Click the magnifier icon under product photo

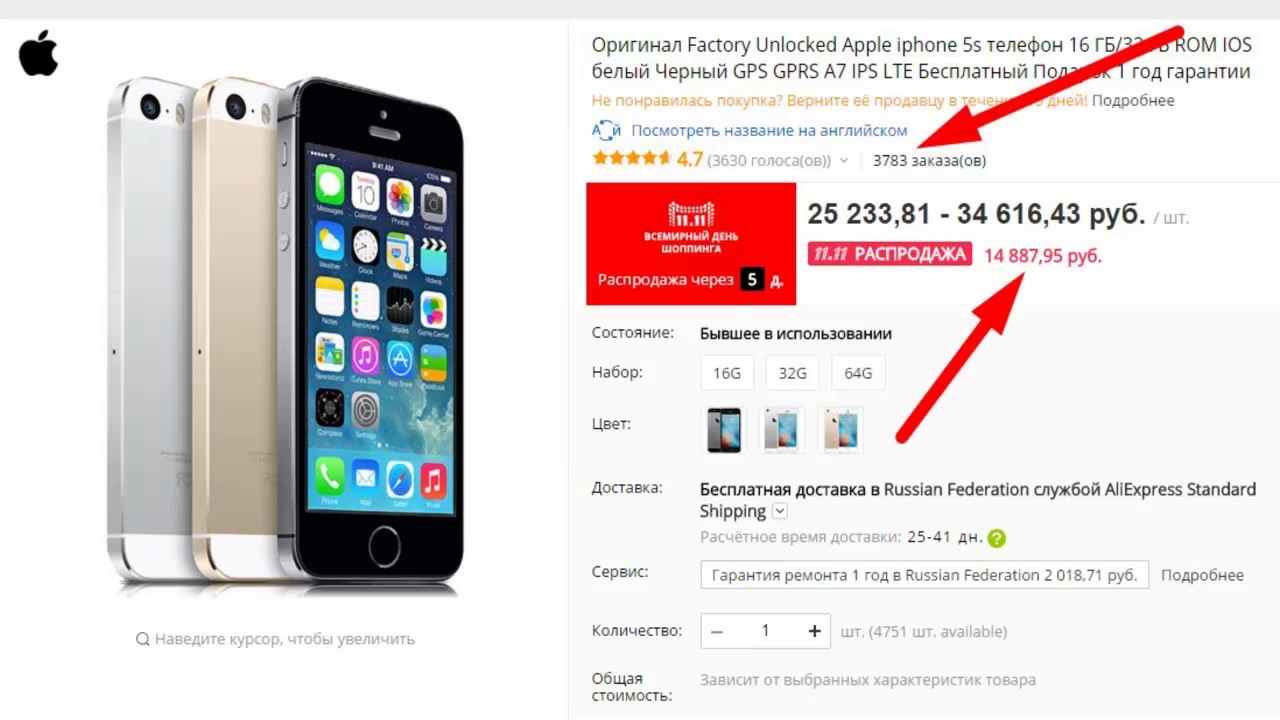[x=142, y=639]
